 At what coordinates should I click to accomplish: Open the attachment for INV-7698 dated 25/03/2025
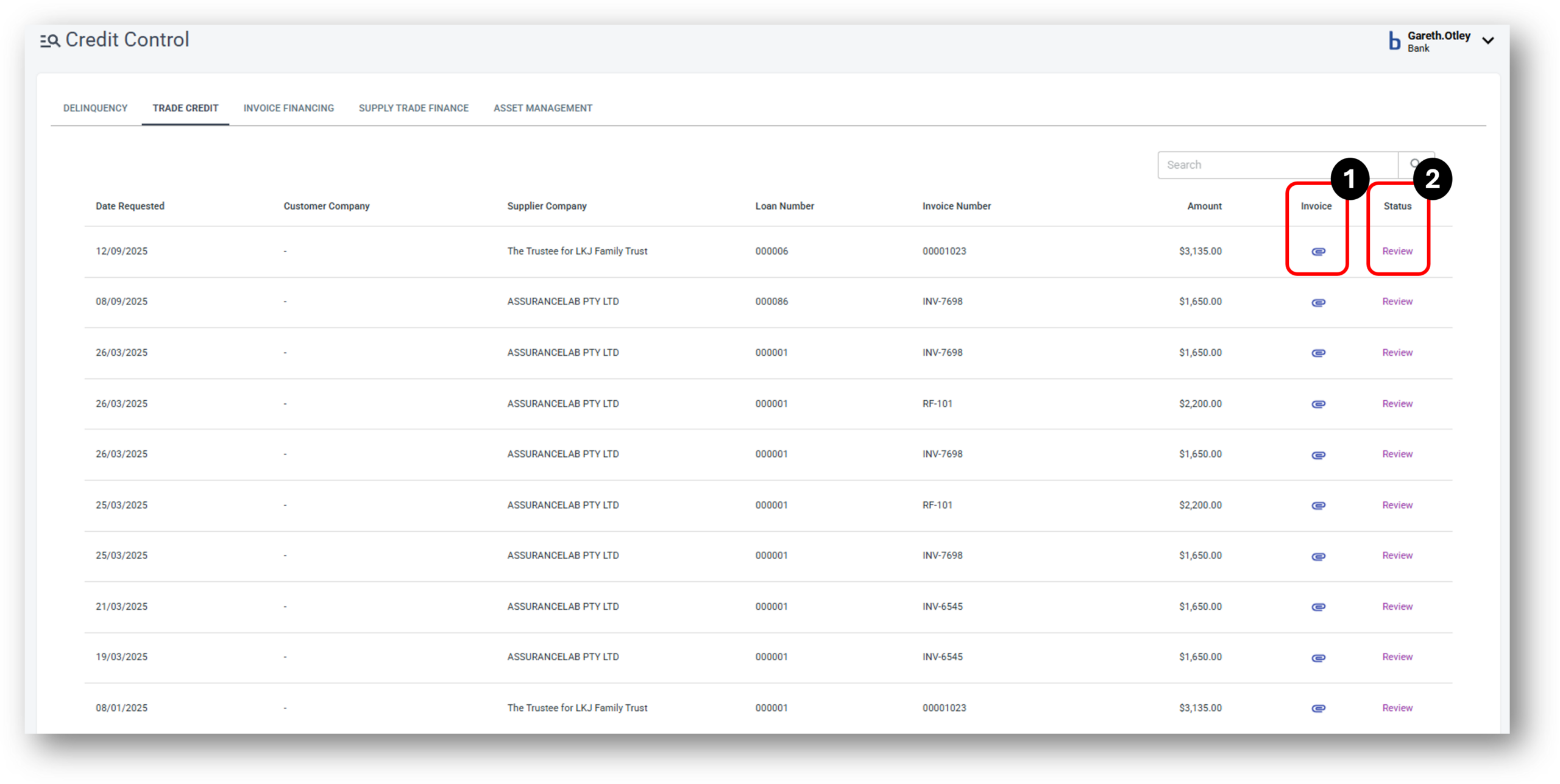(1317, 555)
